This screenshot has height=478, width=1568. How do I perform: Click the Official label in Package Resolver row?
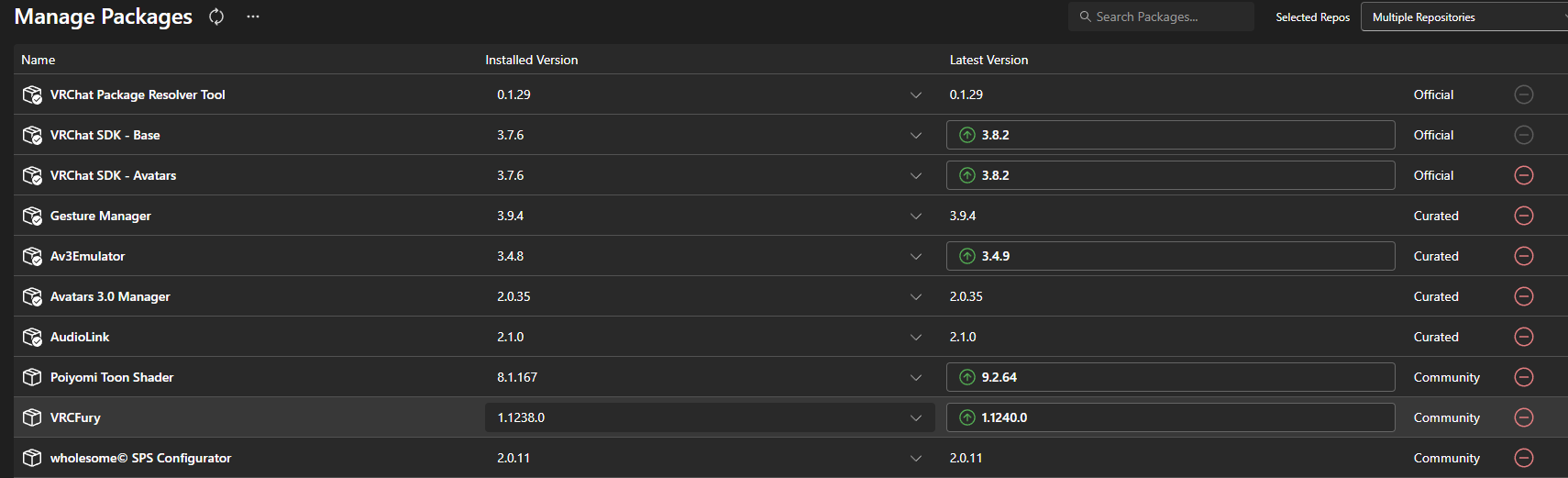coord(1433,94)
